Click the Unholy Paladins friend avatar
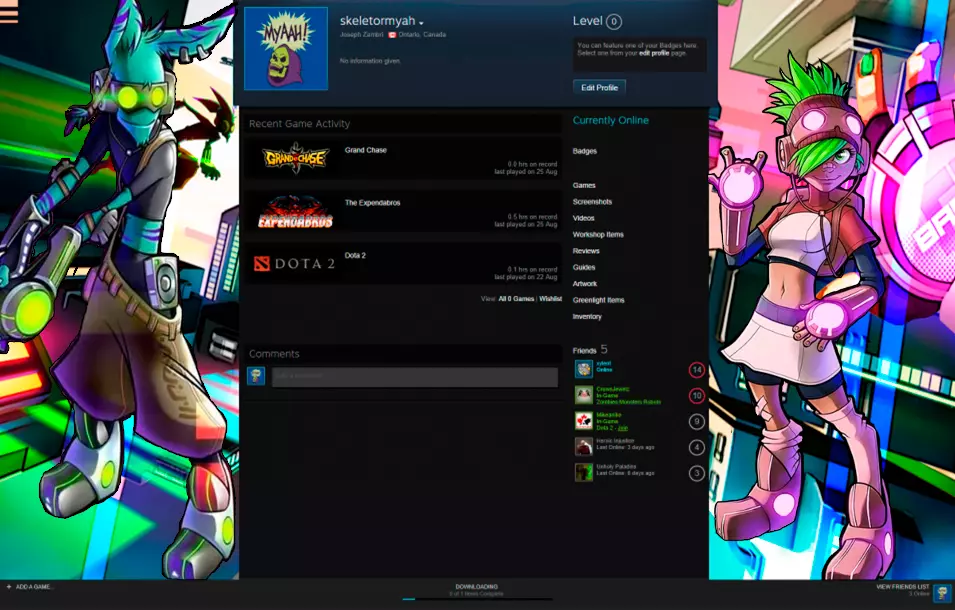 click(x=583, y=472)
